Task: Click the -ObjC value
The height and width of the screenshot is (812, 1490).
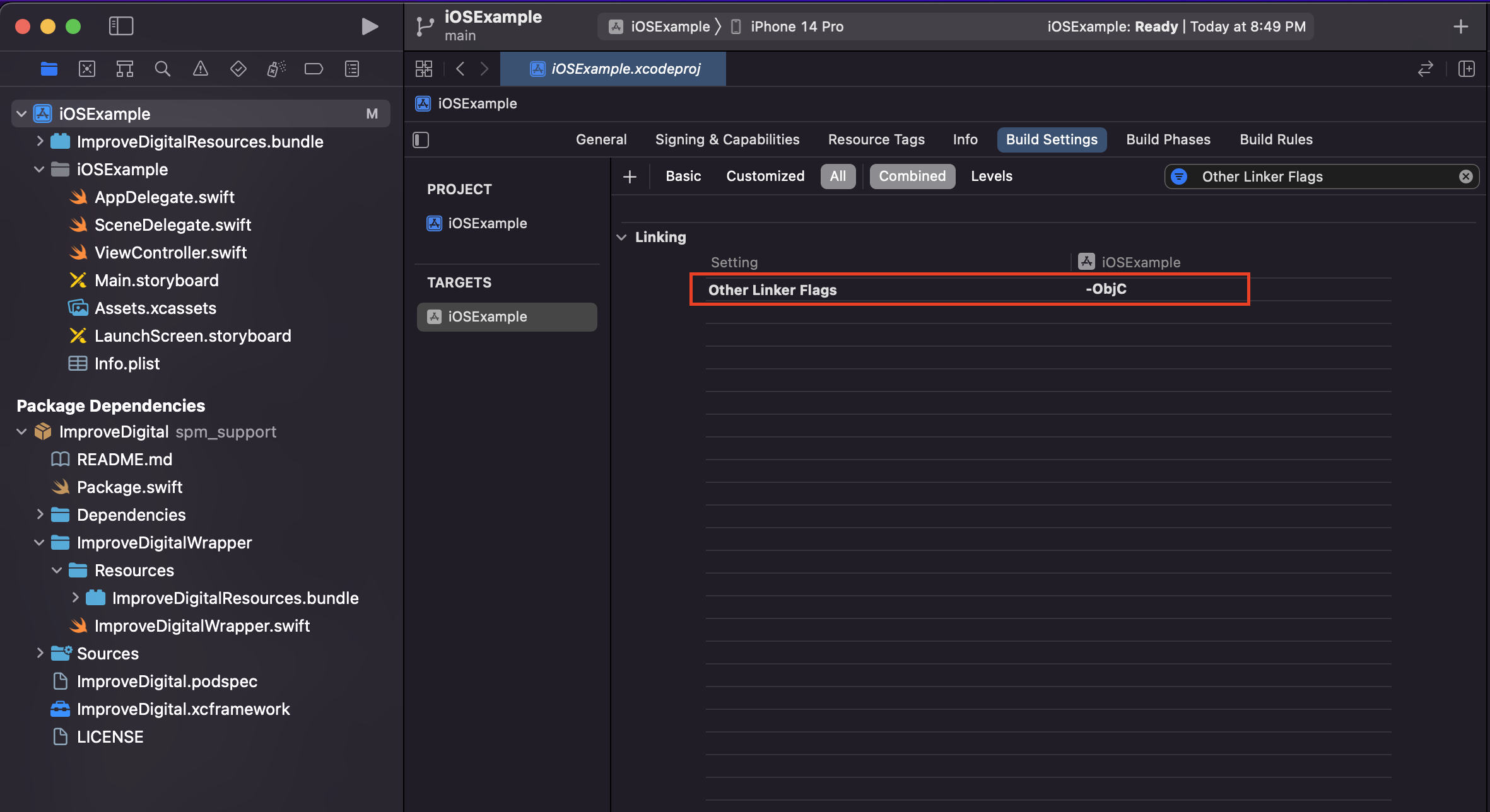Action: coord(1106,289)
